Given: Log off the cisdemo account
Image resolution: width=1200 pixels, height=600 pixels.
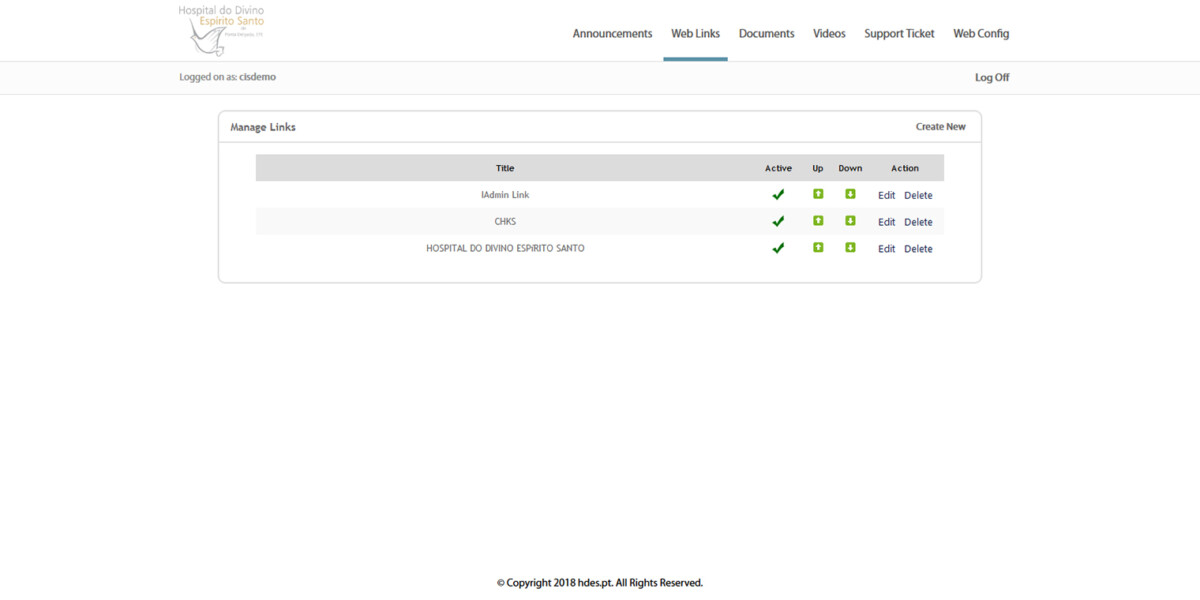Looking at the screenshot, I should tap(991, 77).
